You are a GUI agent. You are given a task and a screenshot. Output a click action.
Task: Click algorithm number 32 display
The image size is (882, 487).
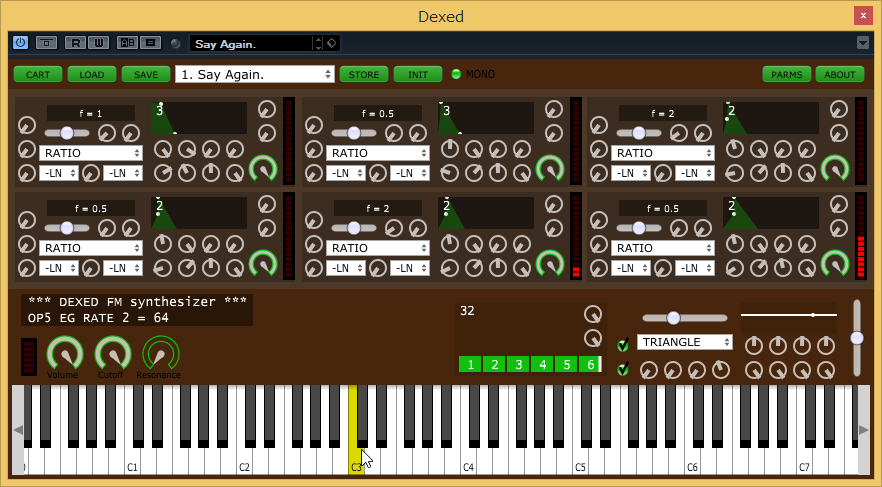(467, 311)
